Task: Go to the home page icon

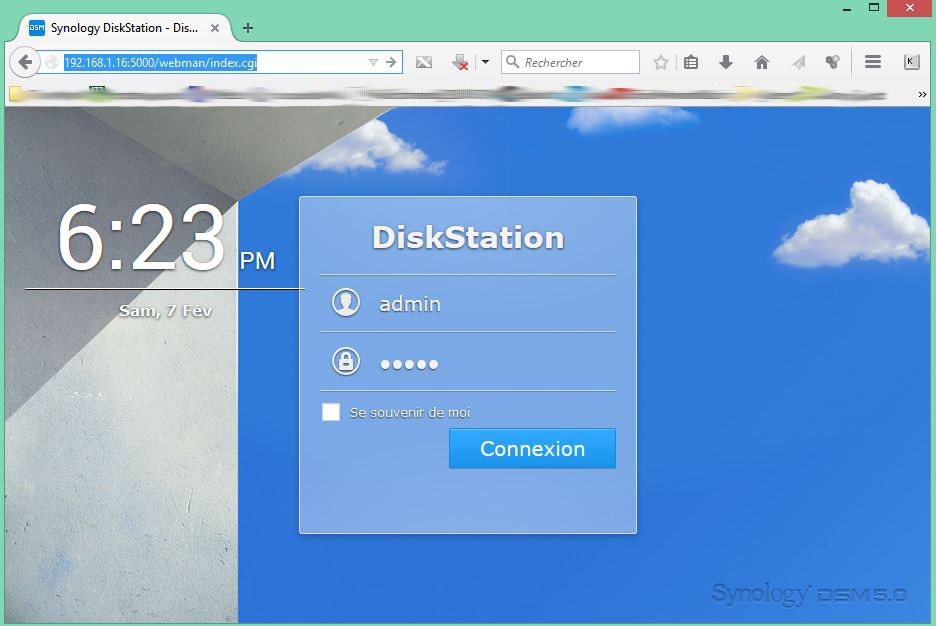Action: pos(762,62)
